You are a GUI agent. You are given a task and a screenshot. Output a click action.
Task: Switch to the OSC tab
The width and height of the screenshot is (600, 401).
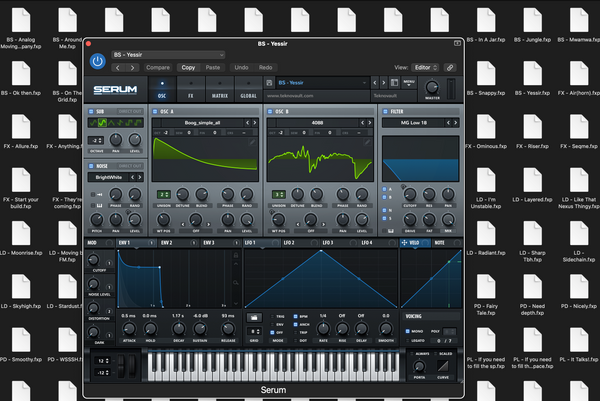tap(162, 89)
